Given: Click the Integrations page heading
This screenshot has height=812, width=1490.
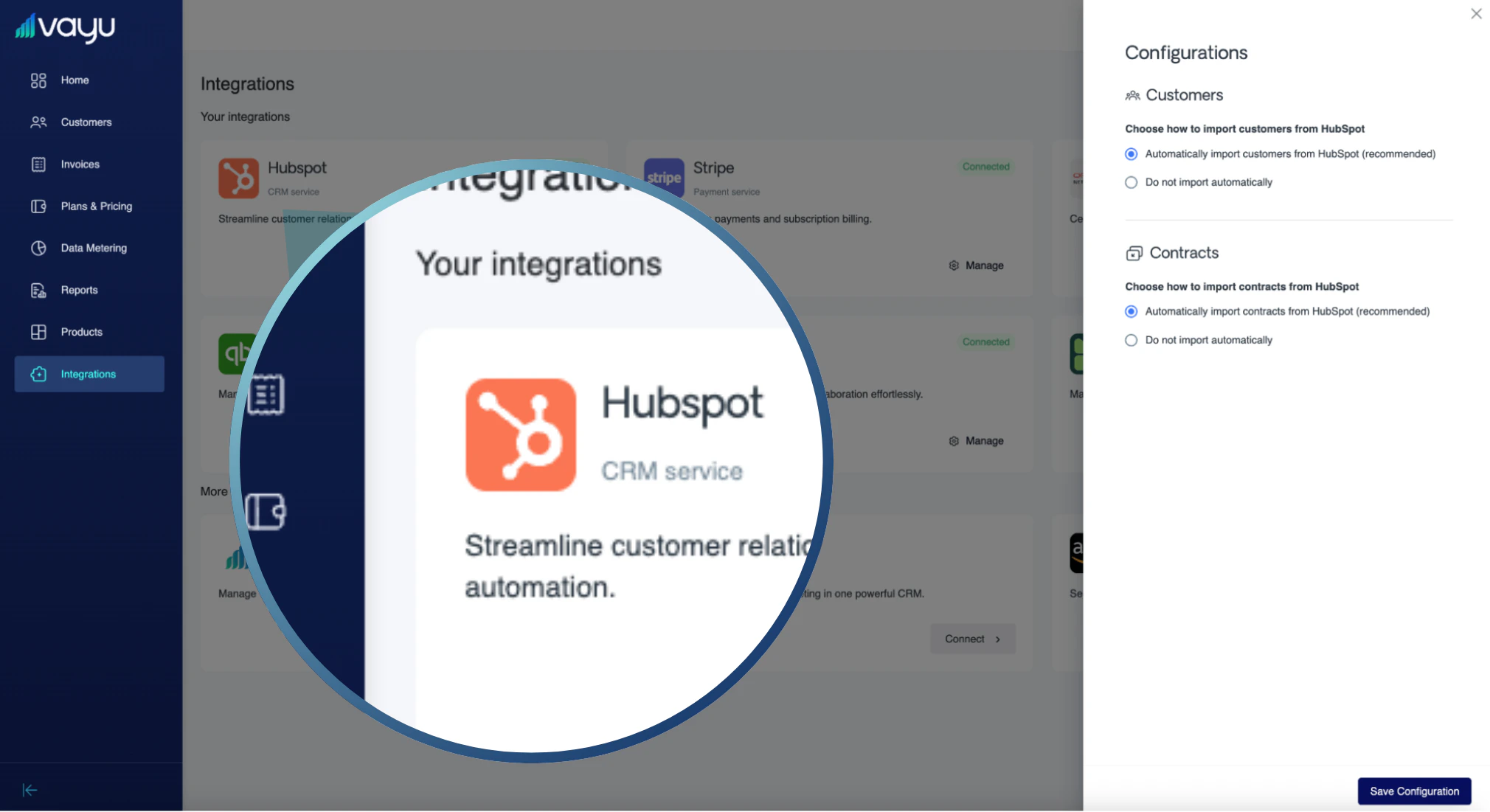Looking at the screenshot, I should tap(247, 84).
